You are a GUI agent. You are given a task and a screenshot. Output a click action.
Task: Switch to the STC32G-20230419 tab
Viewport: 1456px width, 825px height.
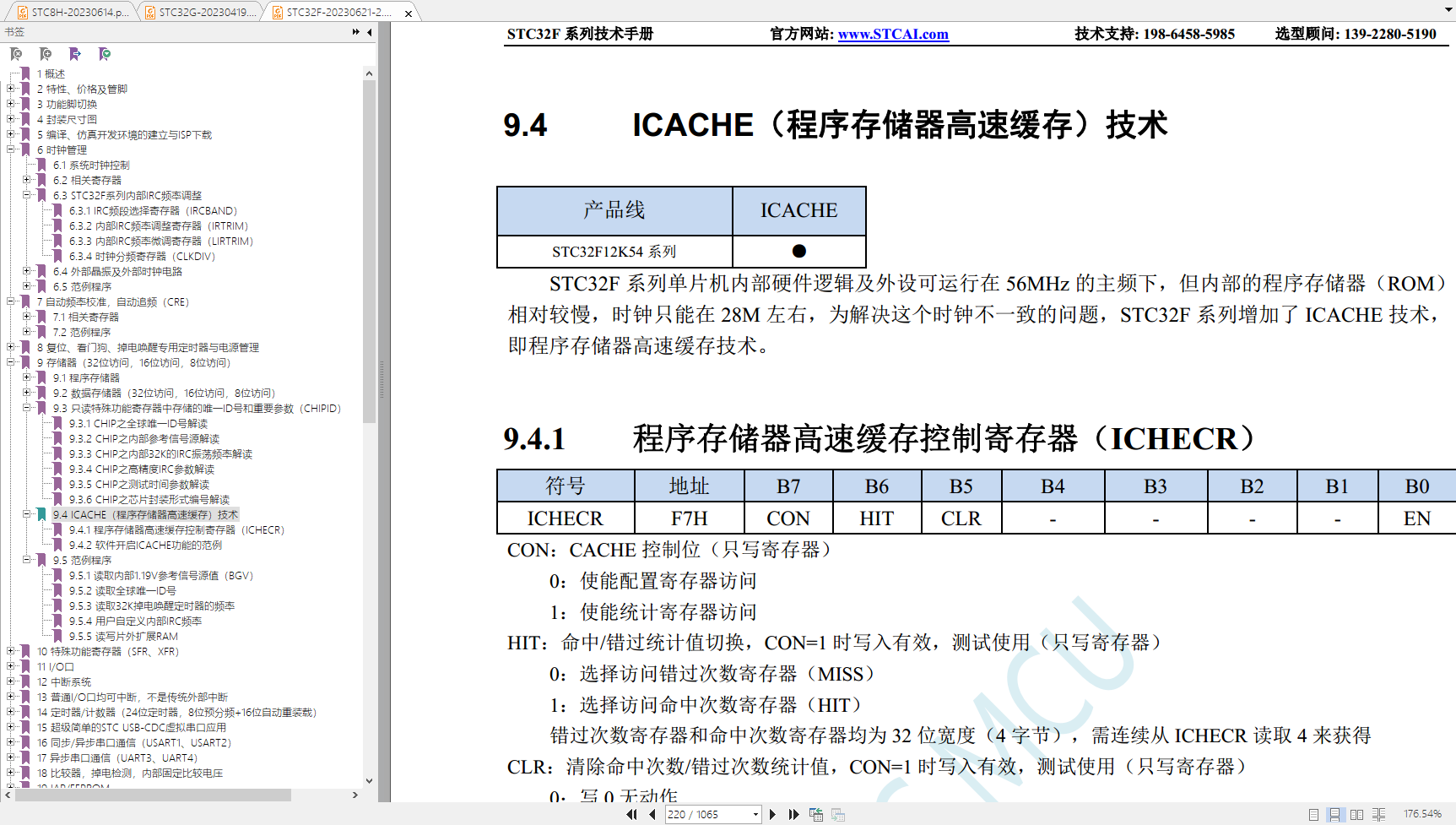[201, 13]
